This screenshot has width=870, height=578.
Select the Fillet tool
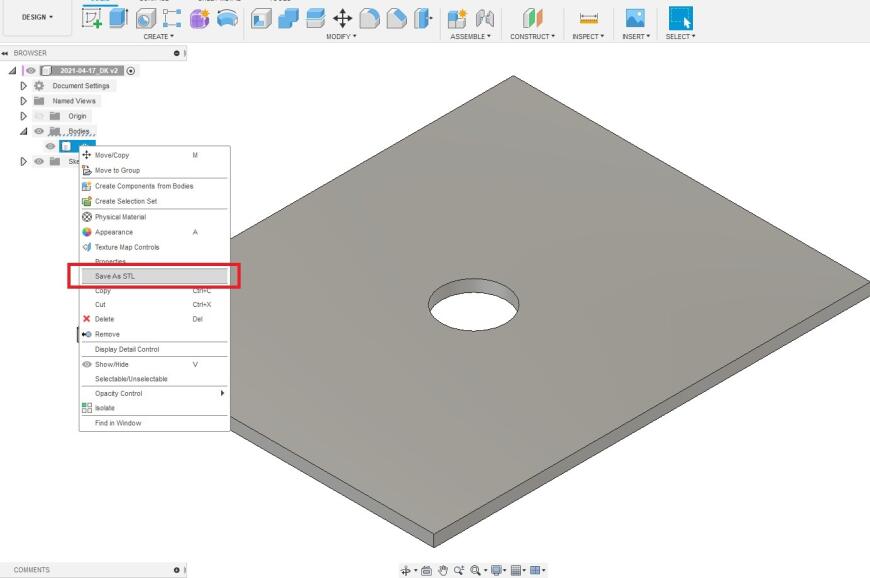click(370, 18)
